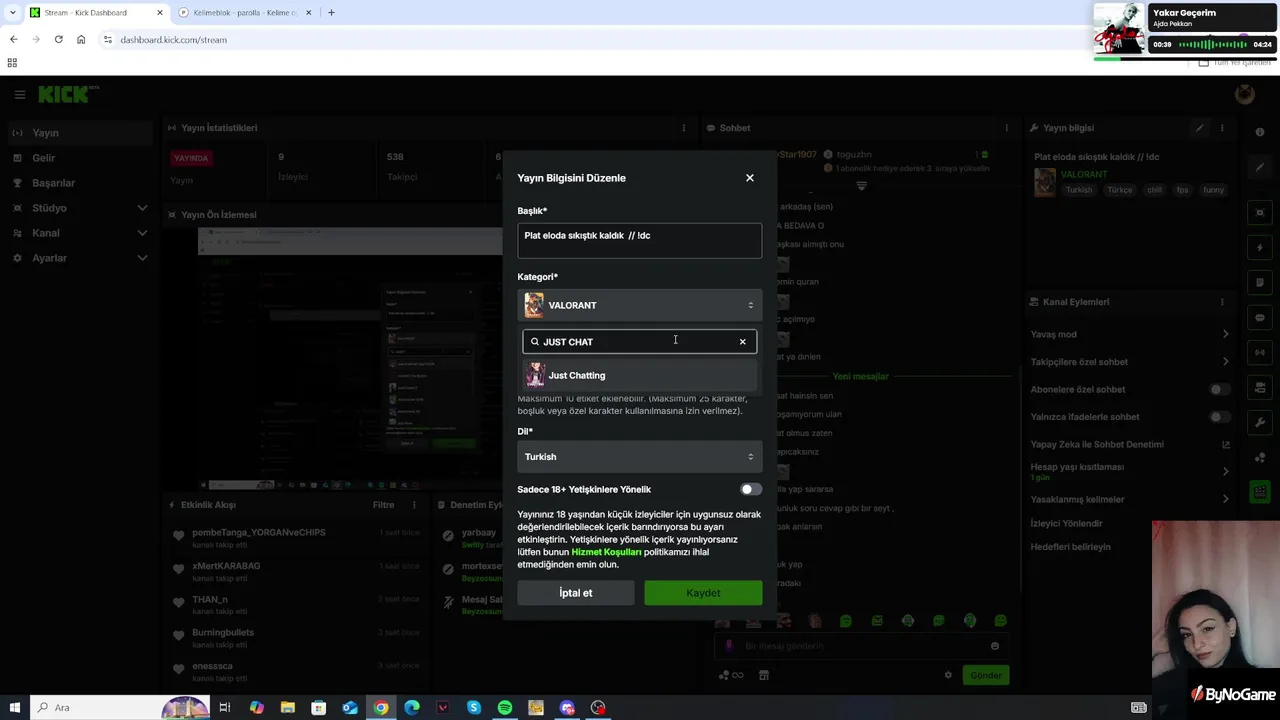
Task: Edit stream info with the pencil icon
Action: tap(1199, 128)
